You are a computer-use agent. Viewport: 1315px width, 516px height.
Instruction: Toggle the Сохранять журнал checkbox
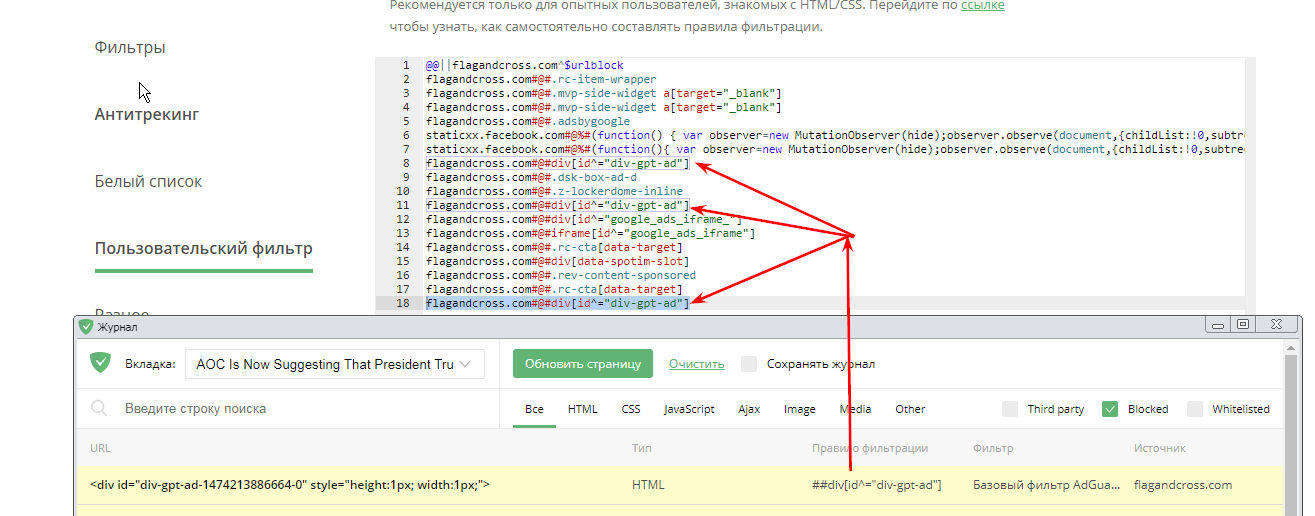pyautogui.click(x=749, y=364)
